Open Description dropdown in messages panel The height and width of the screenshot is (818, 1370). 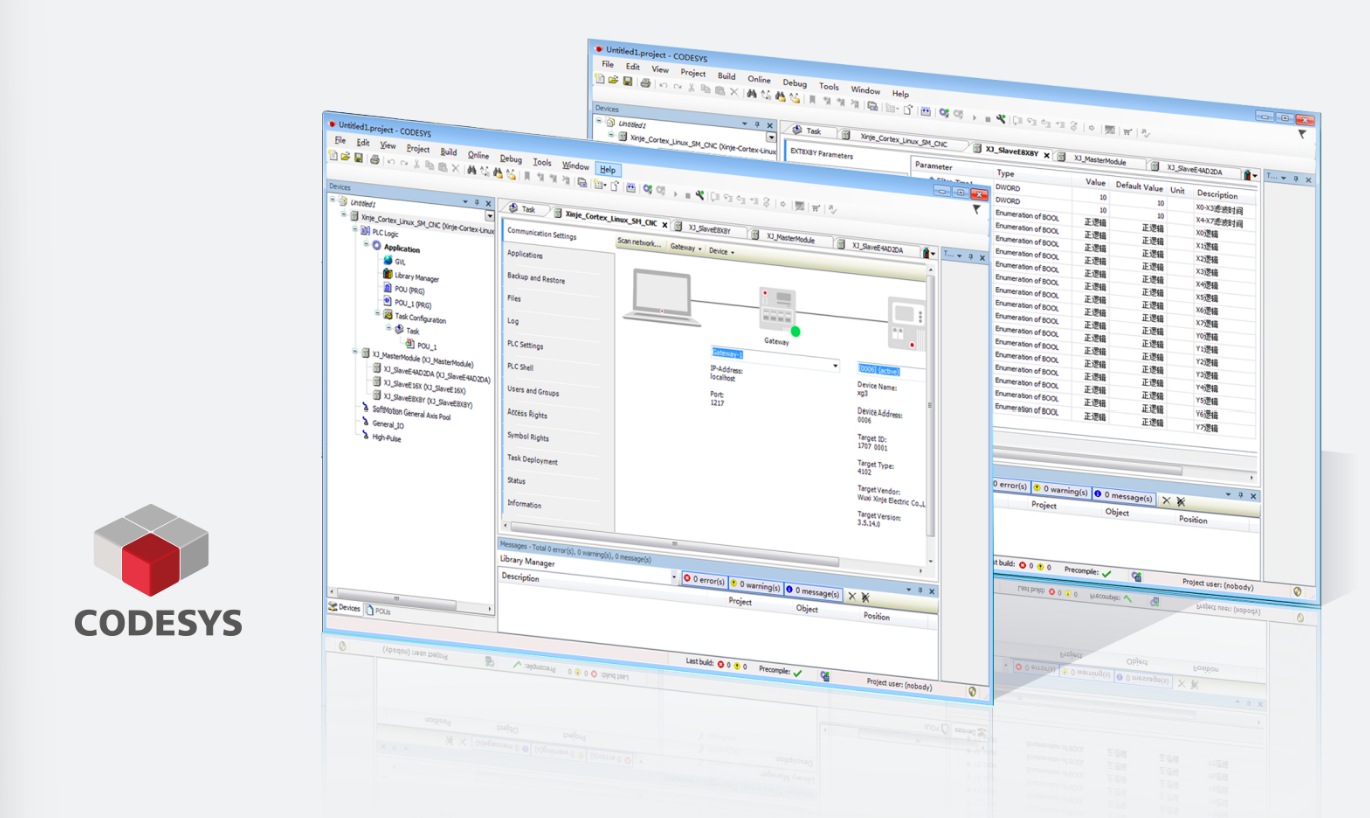point(673,577)
